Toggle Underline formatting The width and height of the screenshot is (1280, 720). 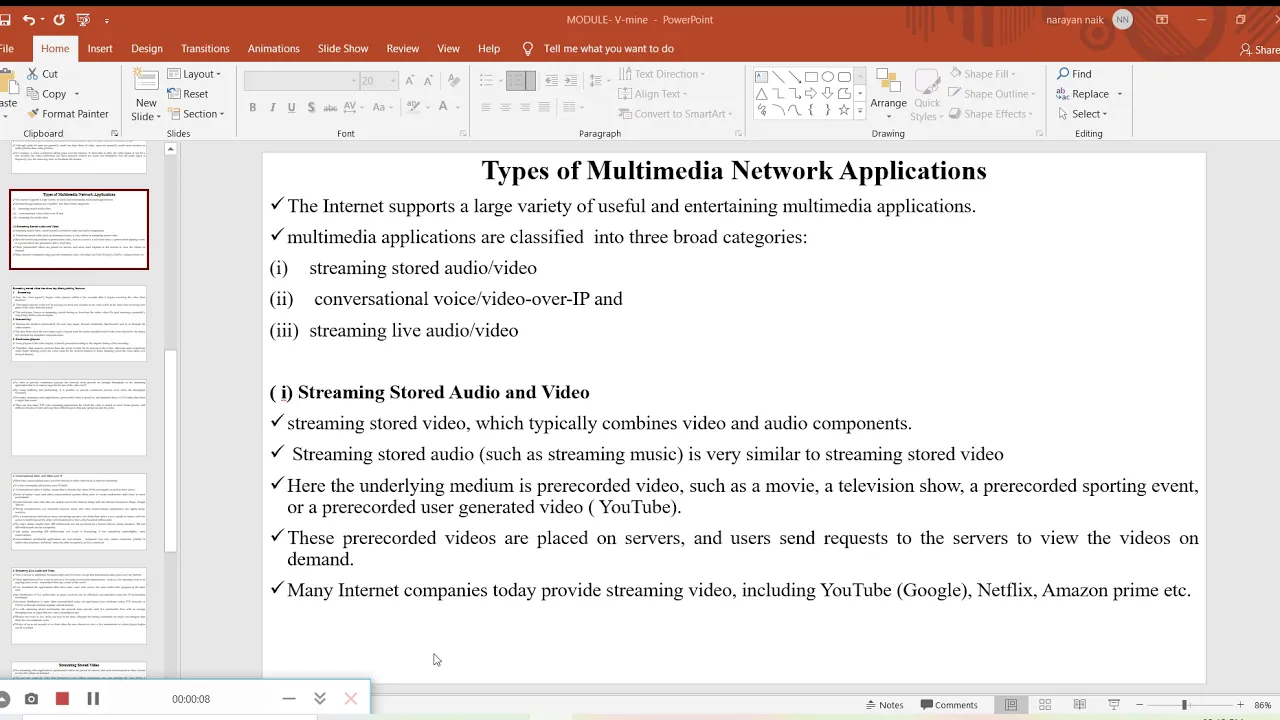tap(291, 107)
